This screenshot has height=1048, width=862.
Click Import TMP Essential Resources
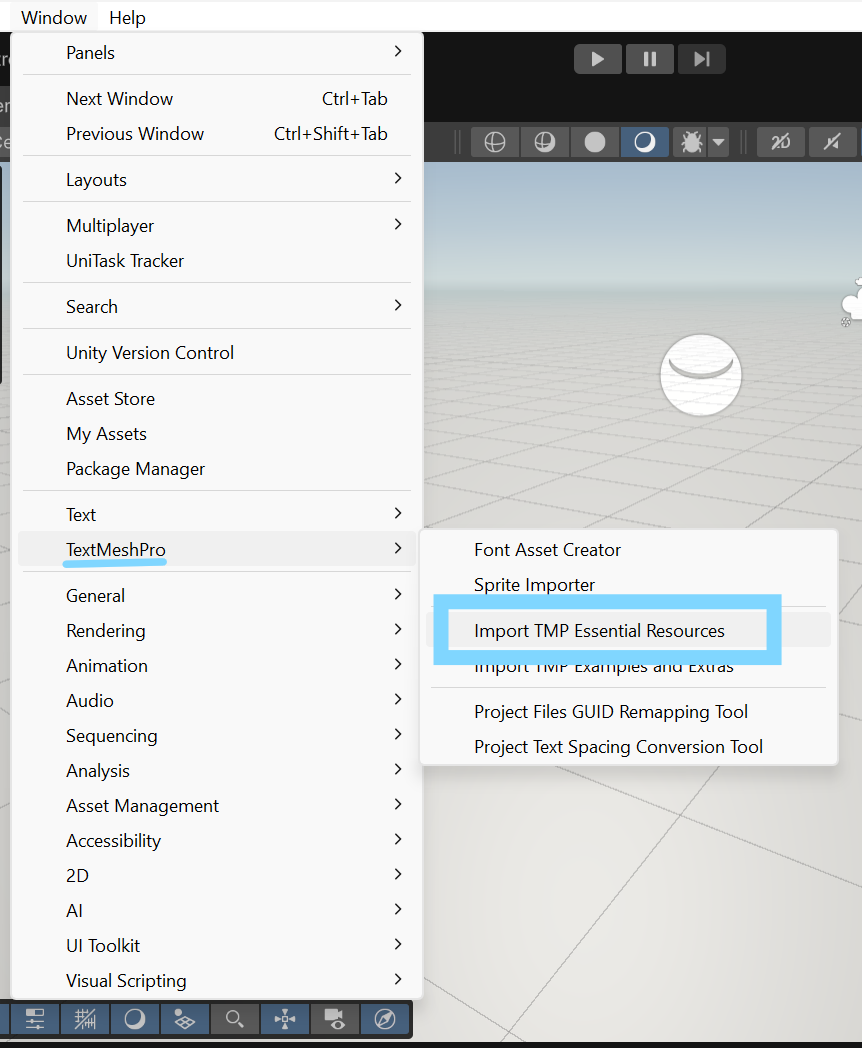click(x=628, y=630)
